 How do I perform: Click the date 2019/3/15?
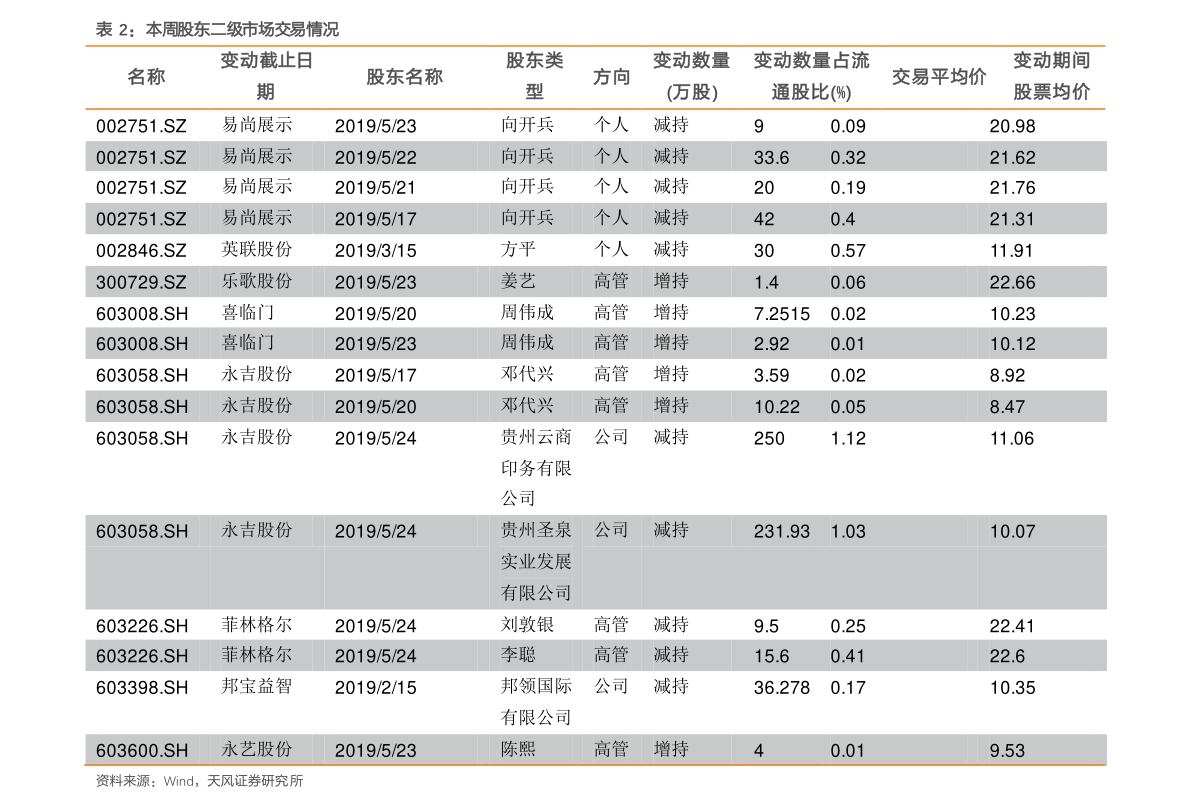click(375, 251)
